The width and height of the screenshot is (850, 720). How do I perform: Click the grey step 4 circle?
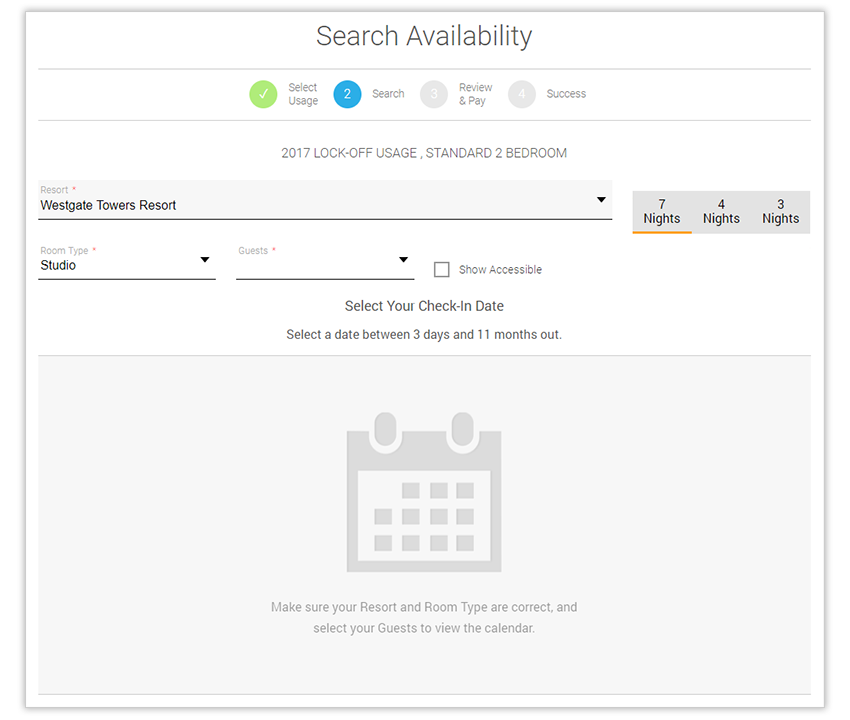pyautogui.click(x=521, y=94)
